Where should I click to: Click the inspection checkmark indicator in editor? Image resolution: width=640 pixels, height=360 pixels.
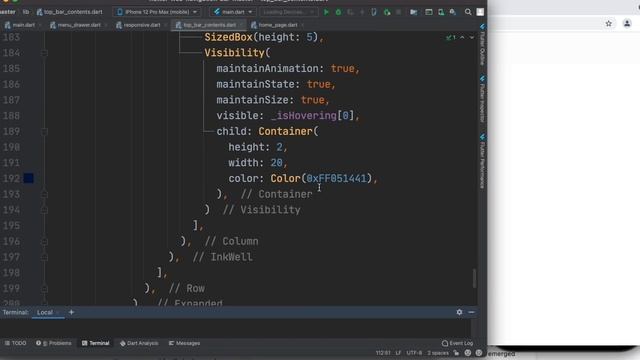451,38
